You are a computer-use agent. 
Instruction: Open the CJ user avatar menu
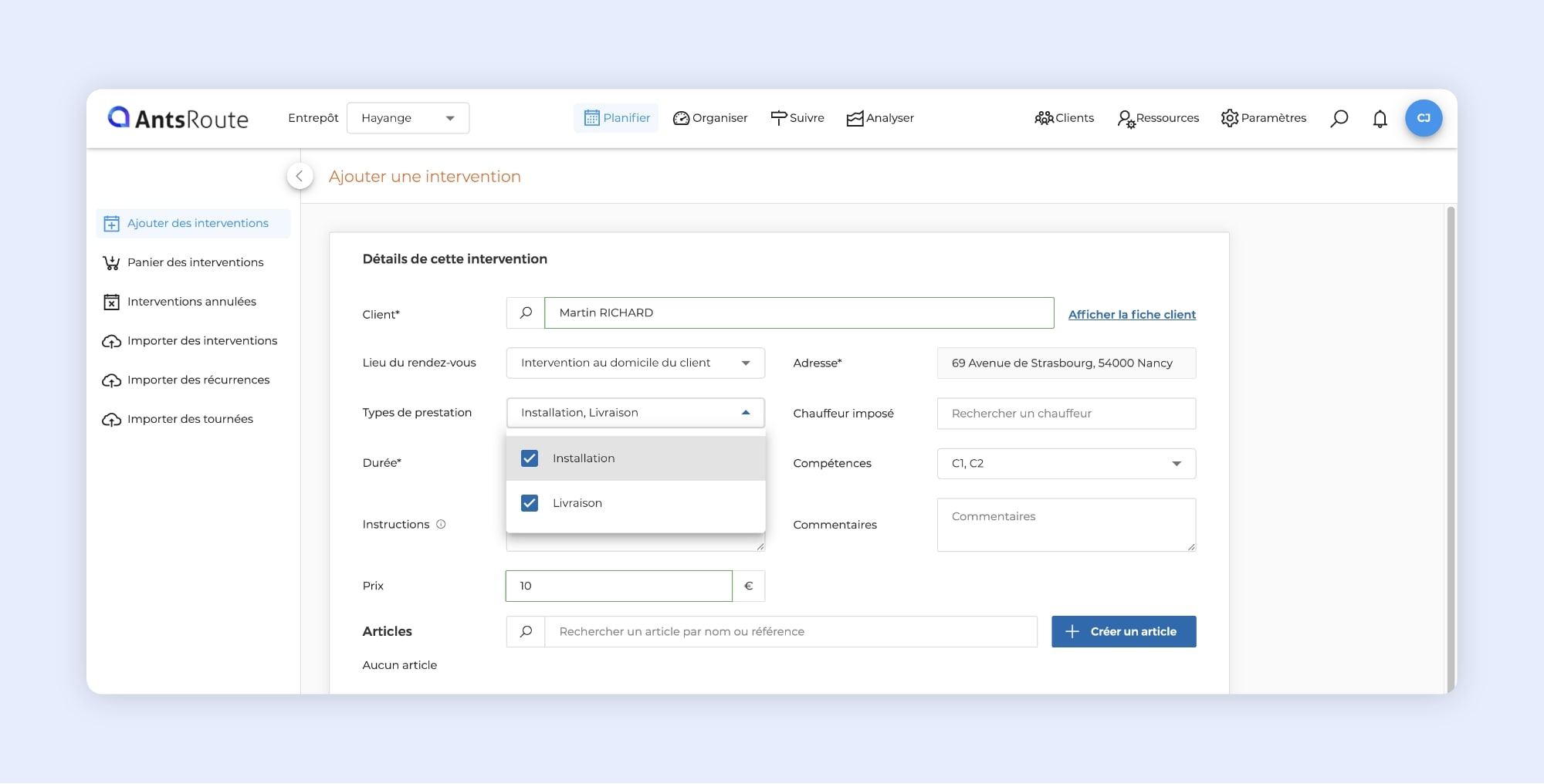click(x=1423, y=118)
